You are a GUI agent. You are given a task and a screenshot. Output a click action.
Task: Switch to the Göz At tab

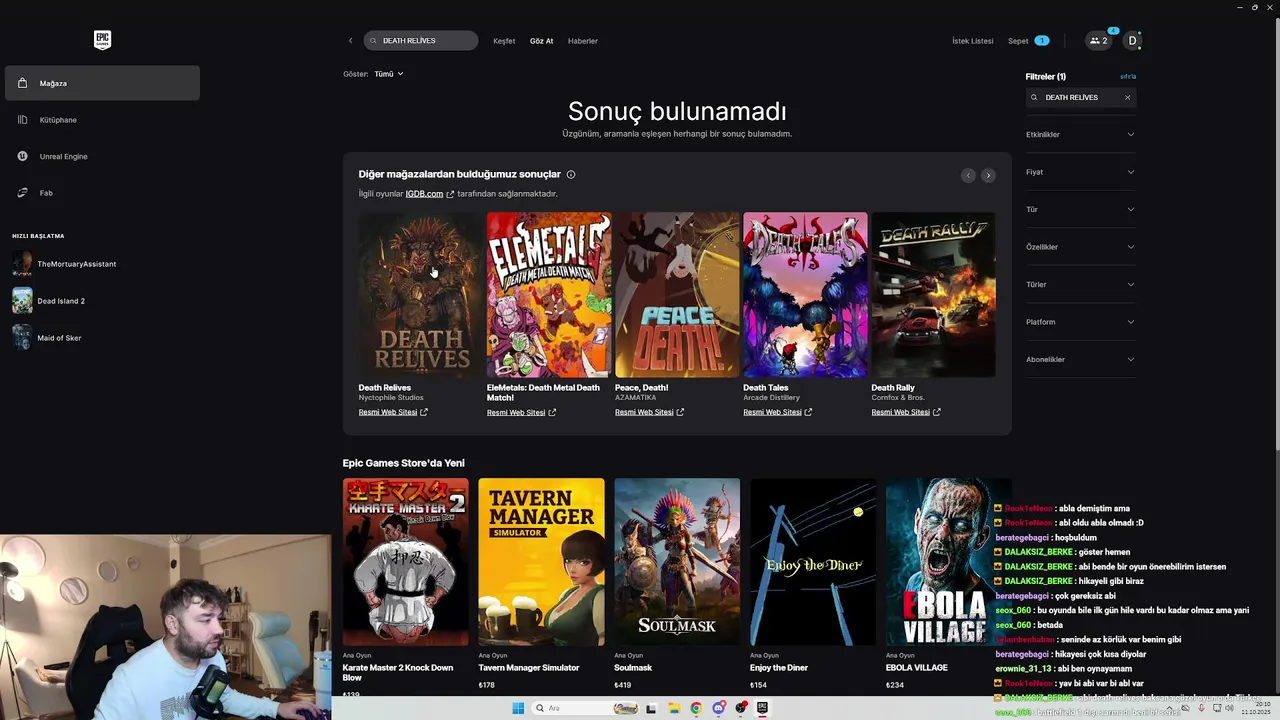[541, 41]
